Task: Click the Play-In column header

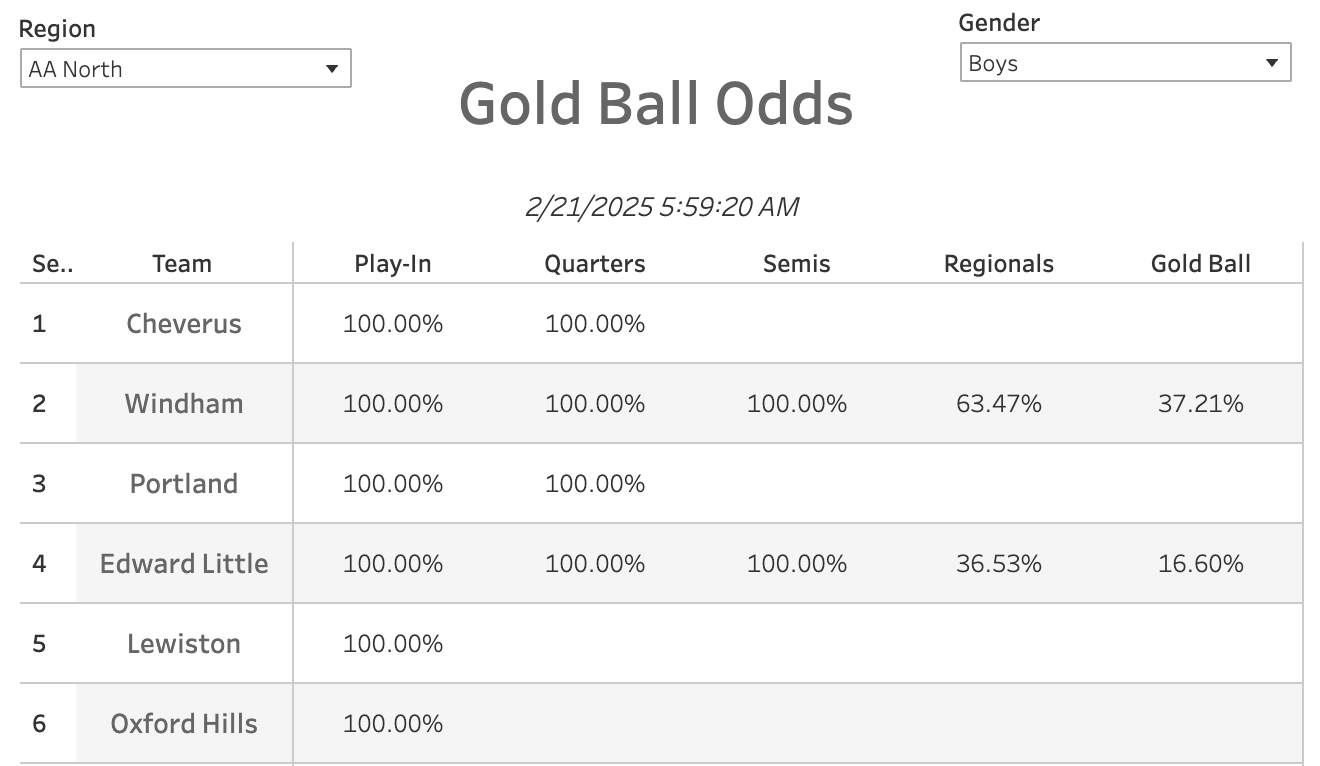Action: tap(393, 264)
